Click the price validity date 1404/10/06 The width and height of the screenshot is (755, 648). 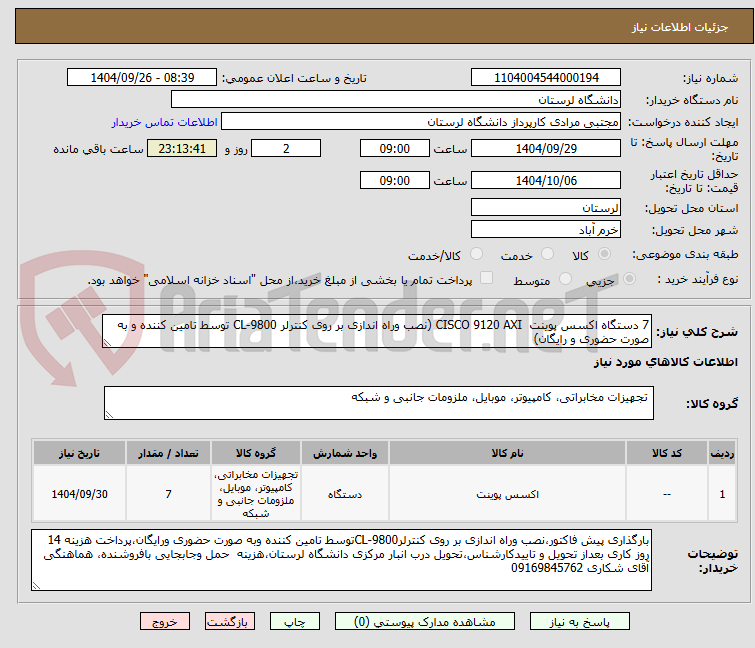pyautogui.click(x=546, y=180)
